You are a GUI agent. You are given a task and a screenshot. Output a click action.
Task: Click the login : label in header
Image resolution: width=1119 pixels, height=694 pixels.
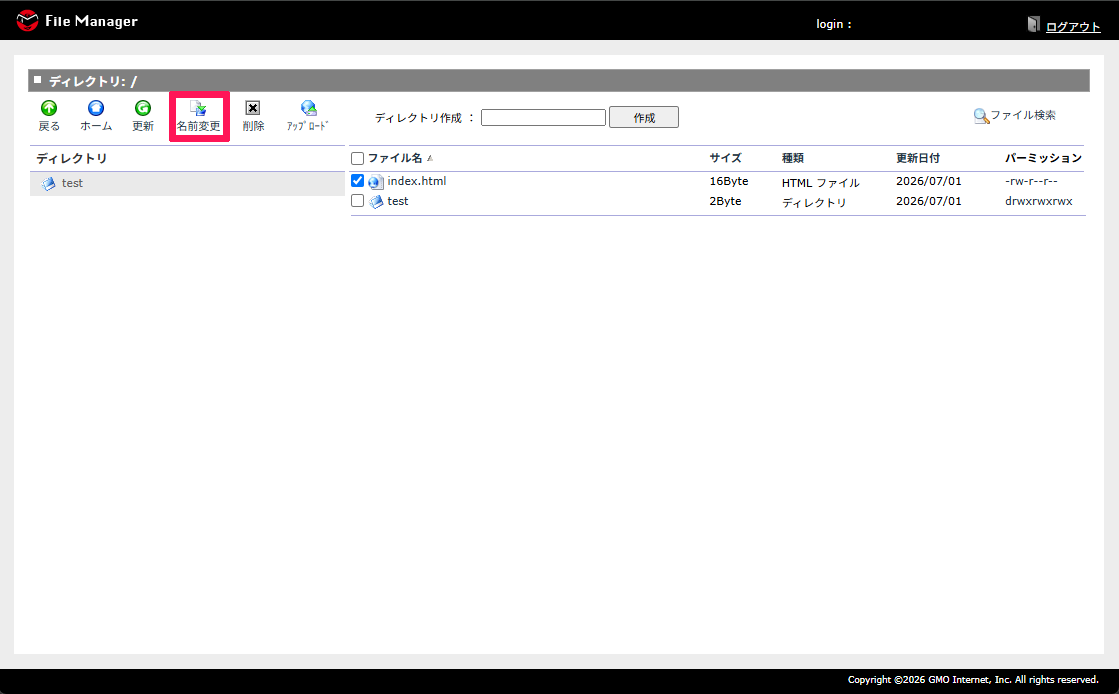834,24
